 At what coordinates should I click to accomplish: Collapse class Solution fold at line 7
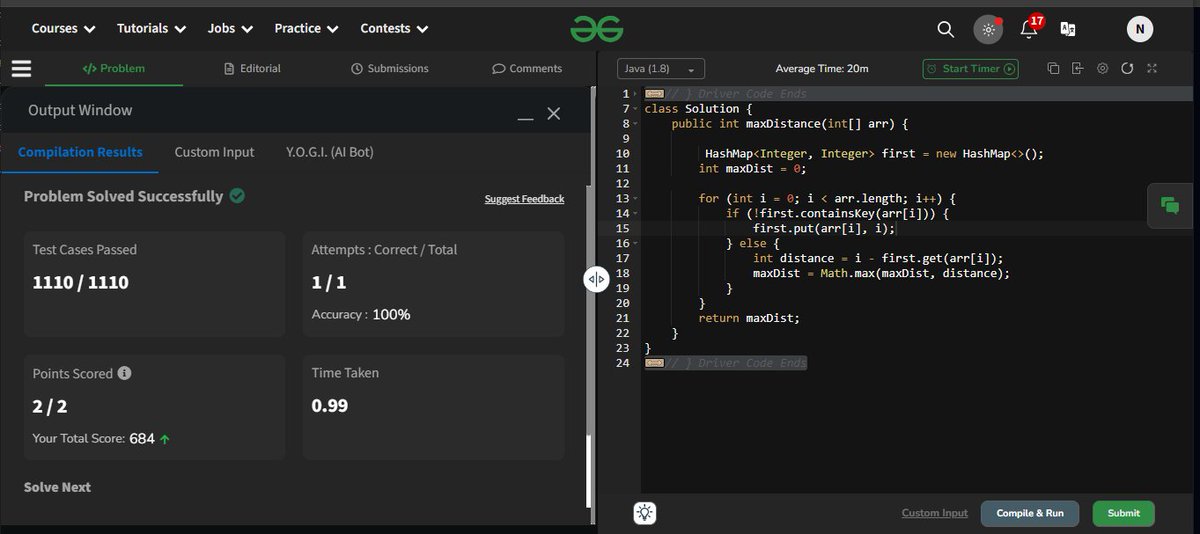[x=636, y=109]
